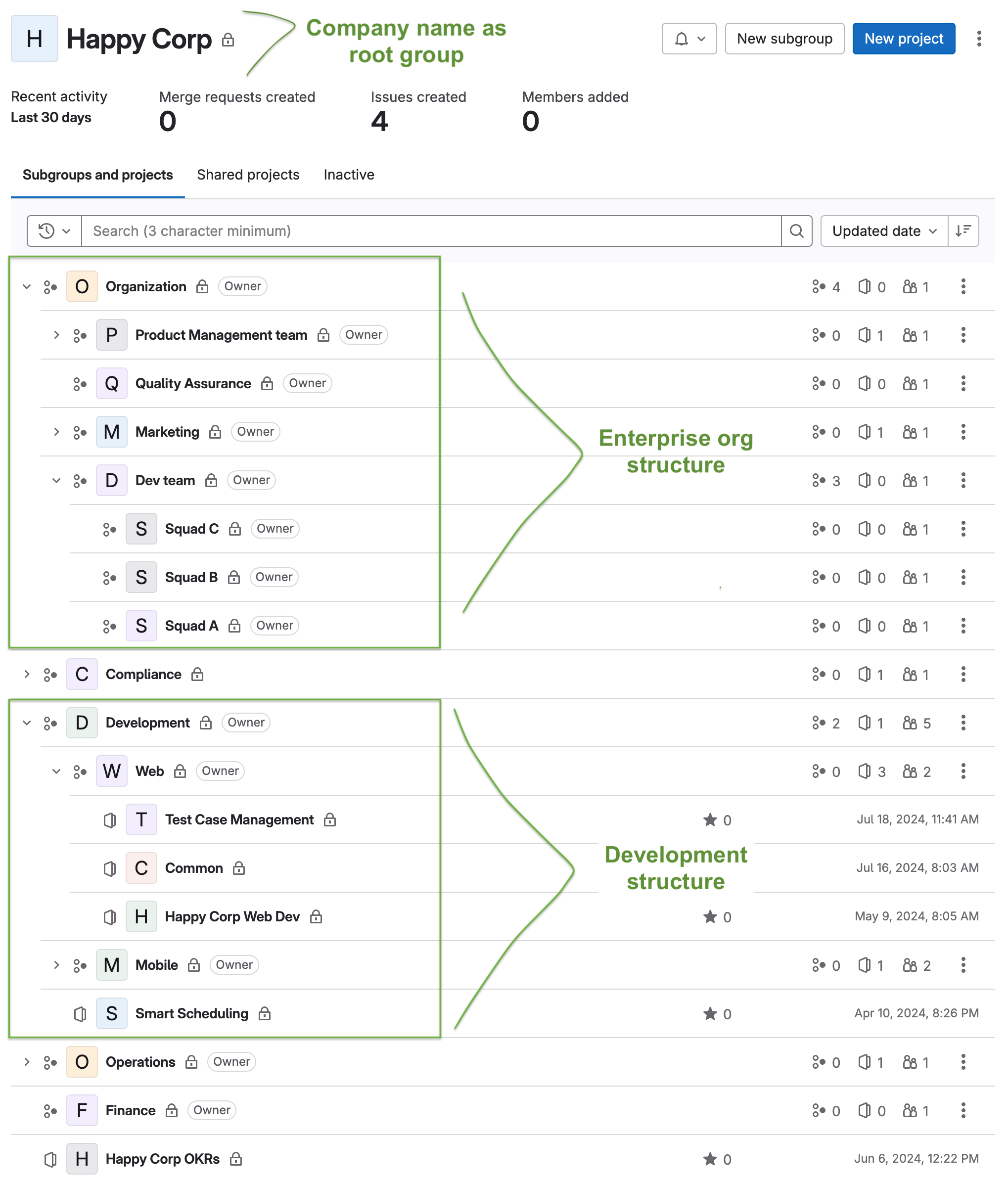
Task: Open the Organization row's three-dot menu
Action: tap(963, 286)
